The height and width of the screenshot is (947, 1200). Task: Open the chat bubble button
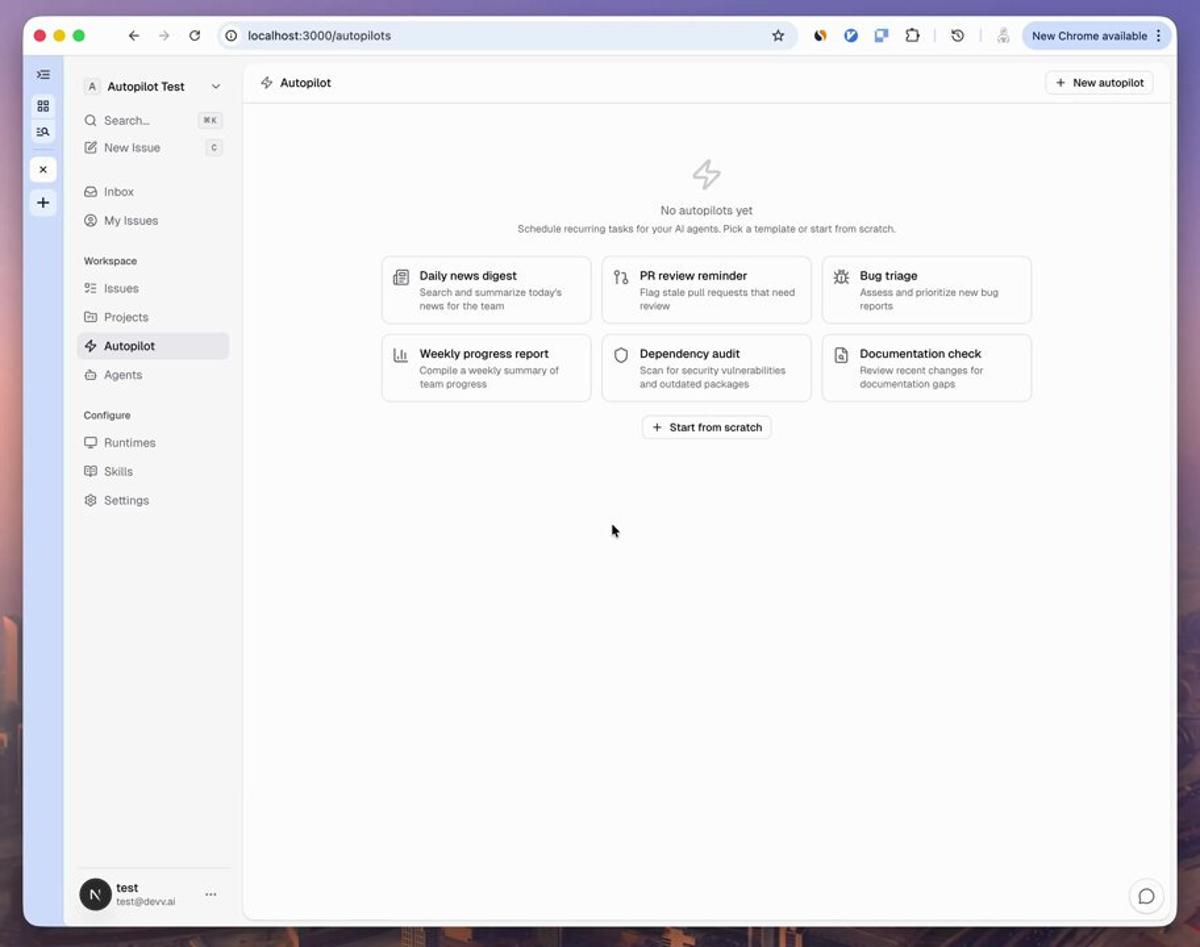click(x=1146, y=896)
